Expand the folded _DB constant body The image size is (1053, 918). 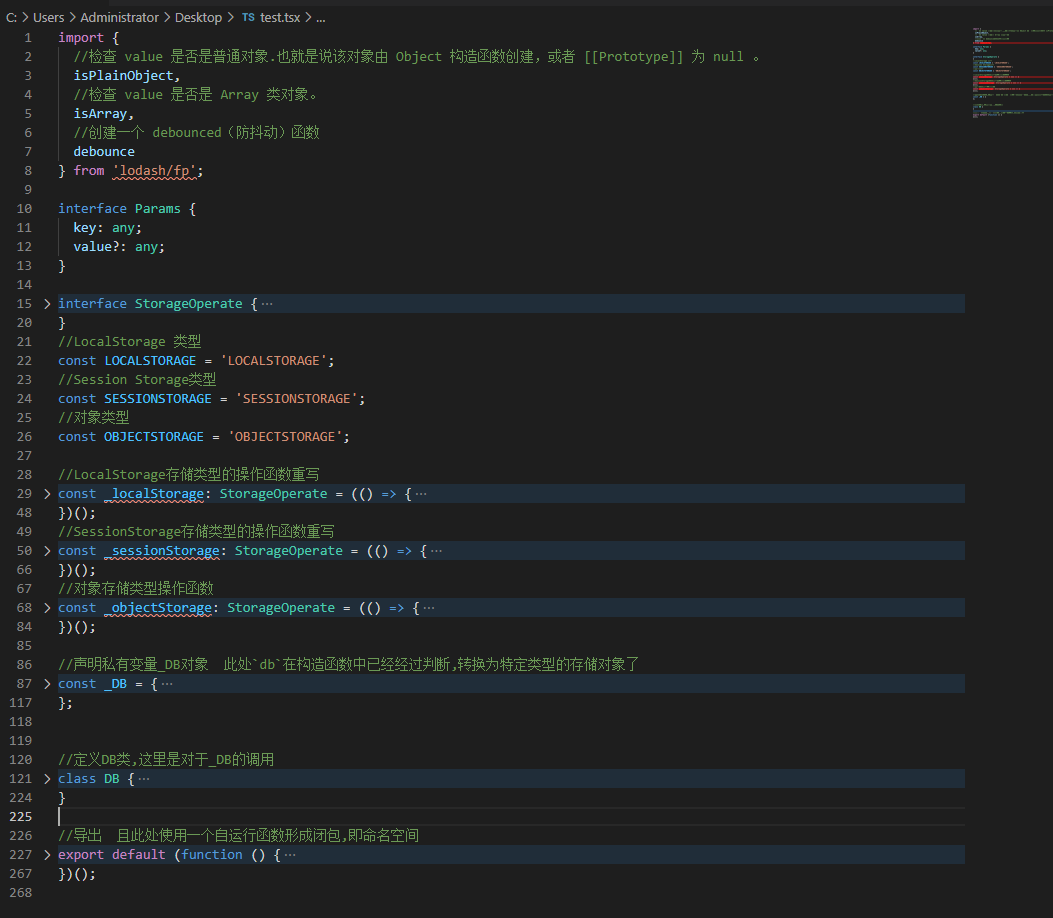tap(47, 683)
